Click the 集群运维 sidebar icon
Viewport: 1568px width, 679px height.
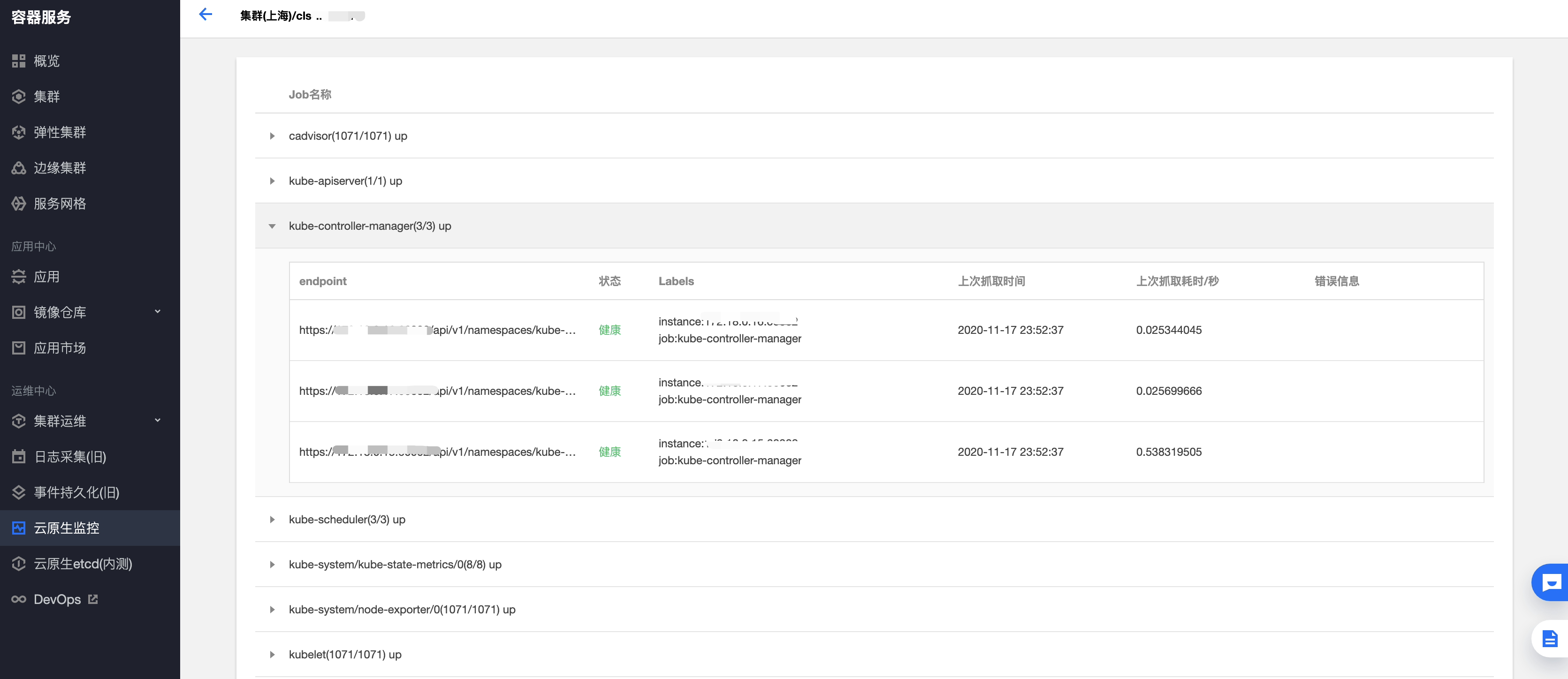19,421
